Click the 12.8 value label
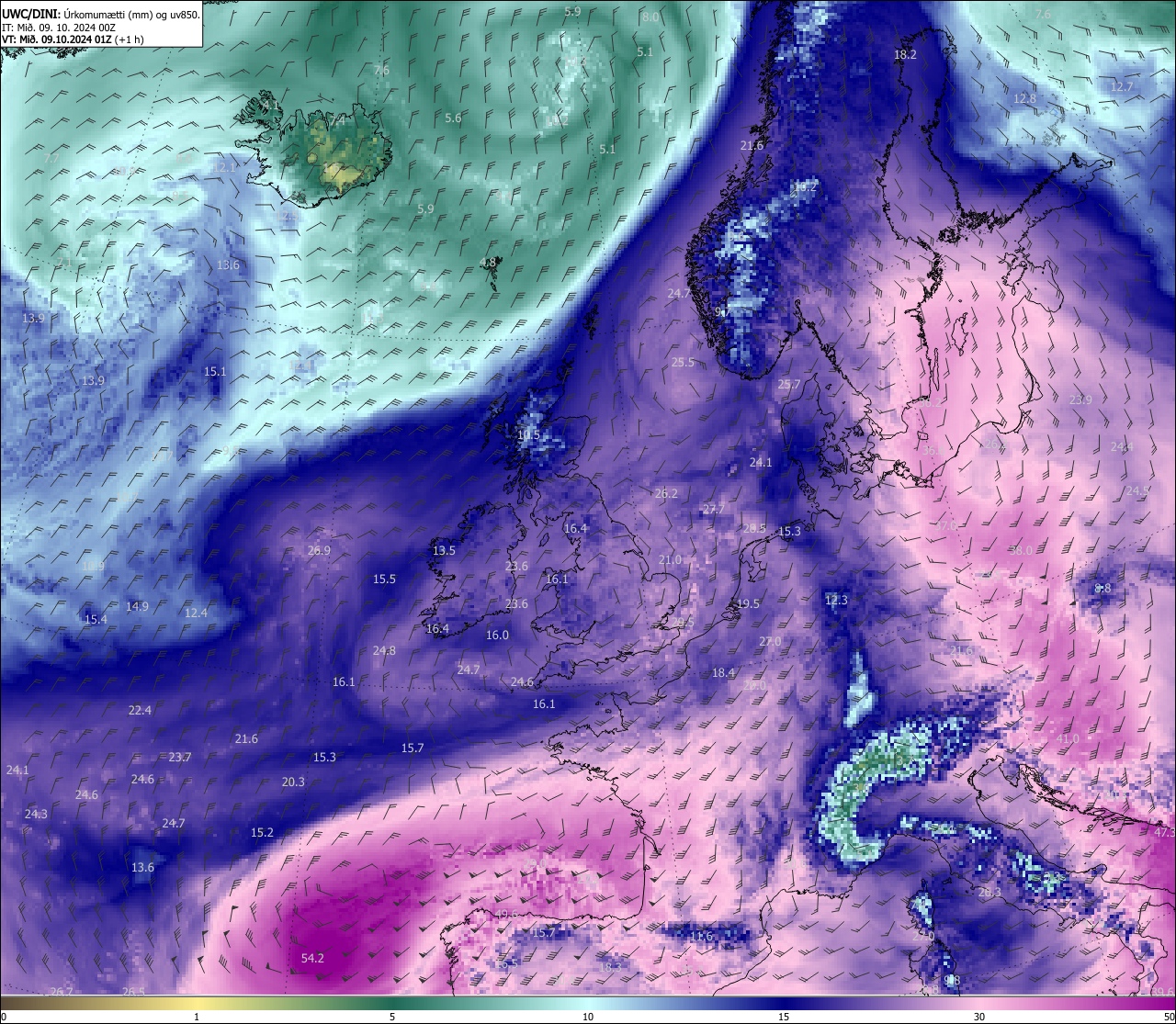Viewport: 1176px width, 1024px height. coord(1024,98)
